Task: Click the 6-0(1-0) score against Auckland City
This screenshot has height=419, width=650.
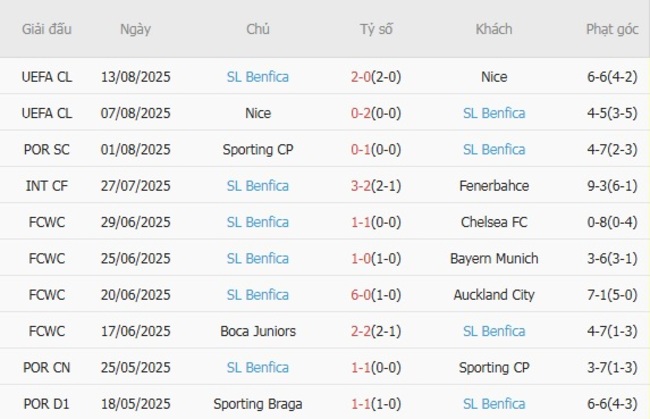Action: point(376,295)
